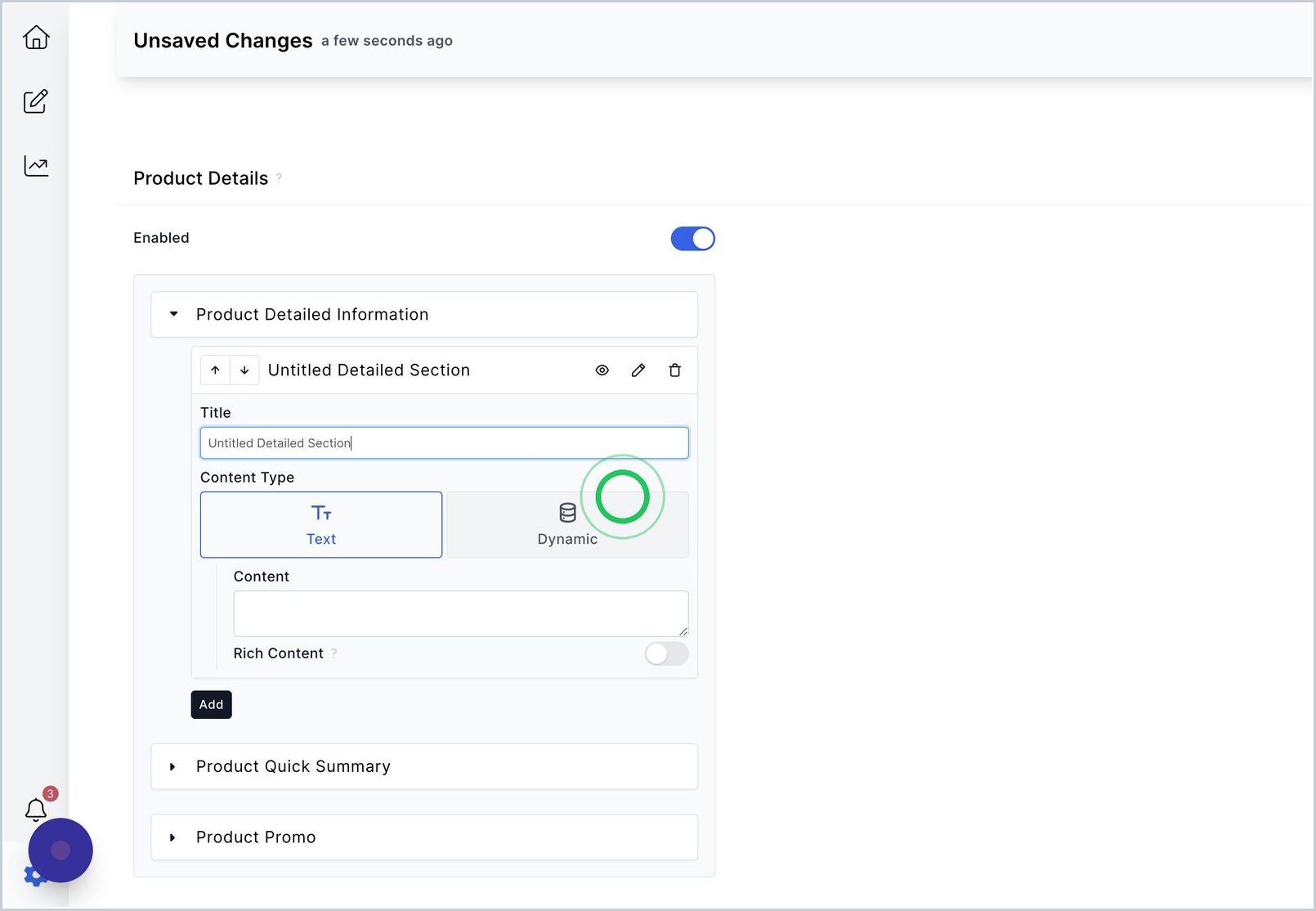Delete the Untitled Detailed Section
The image size is (1316, 911).
(x=675, y=370)
